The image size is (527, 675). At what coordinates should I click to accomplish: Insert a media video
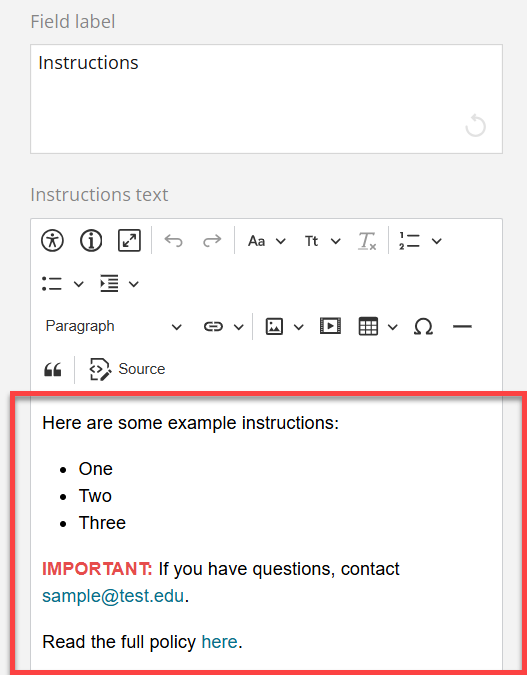(x=330, y=326)
